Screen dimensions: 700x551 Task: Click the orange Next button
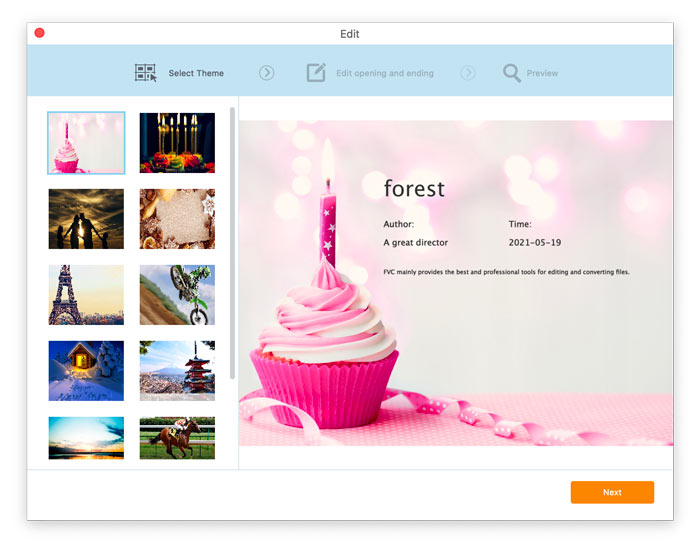[x=612, y=492]
